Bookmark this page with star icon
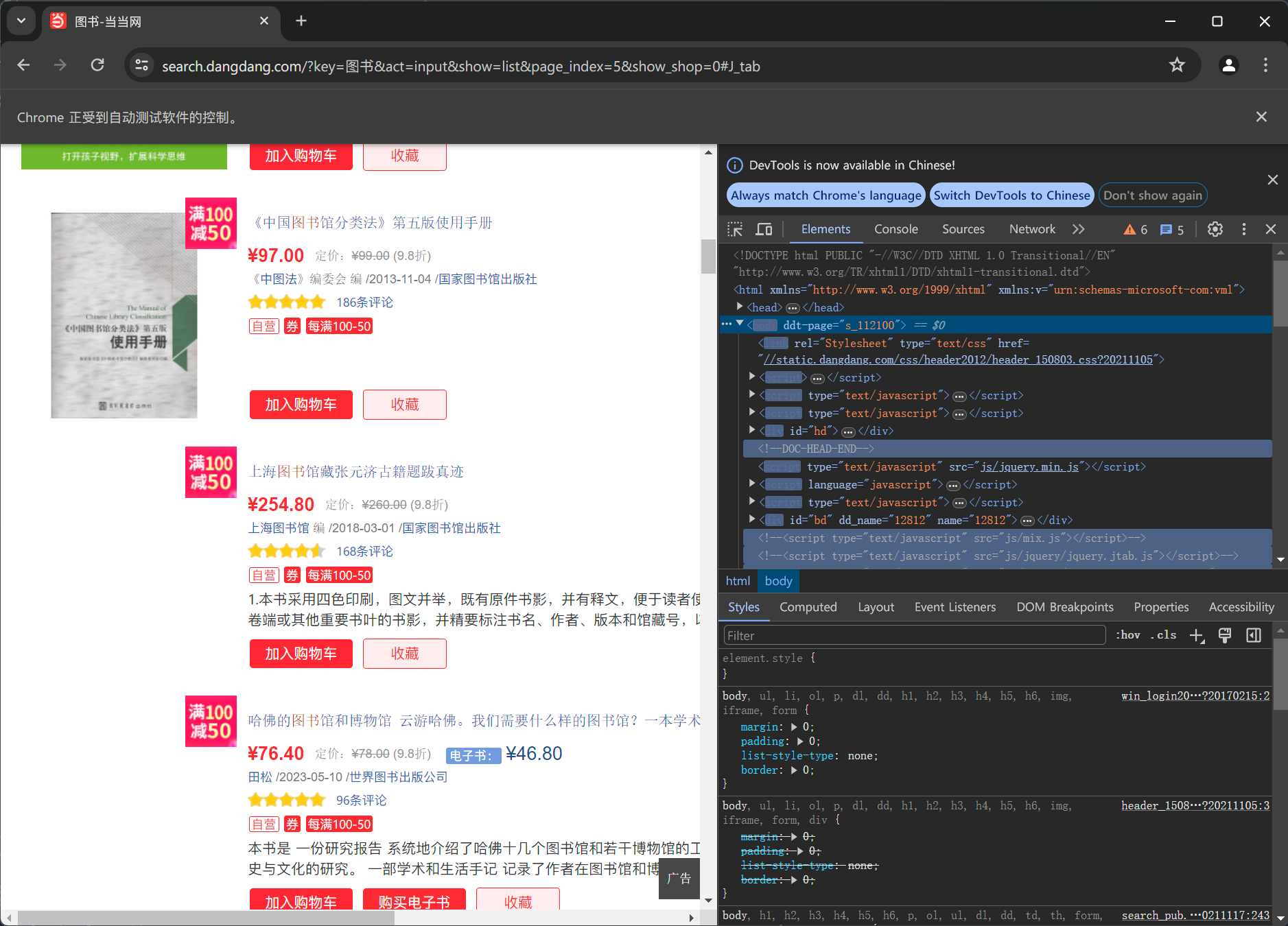 1178,65
